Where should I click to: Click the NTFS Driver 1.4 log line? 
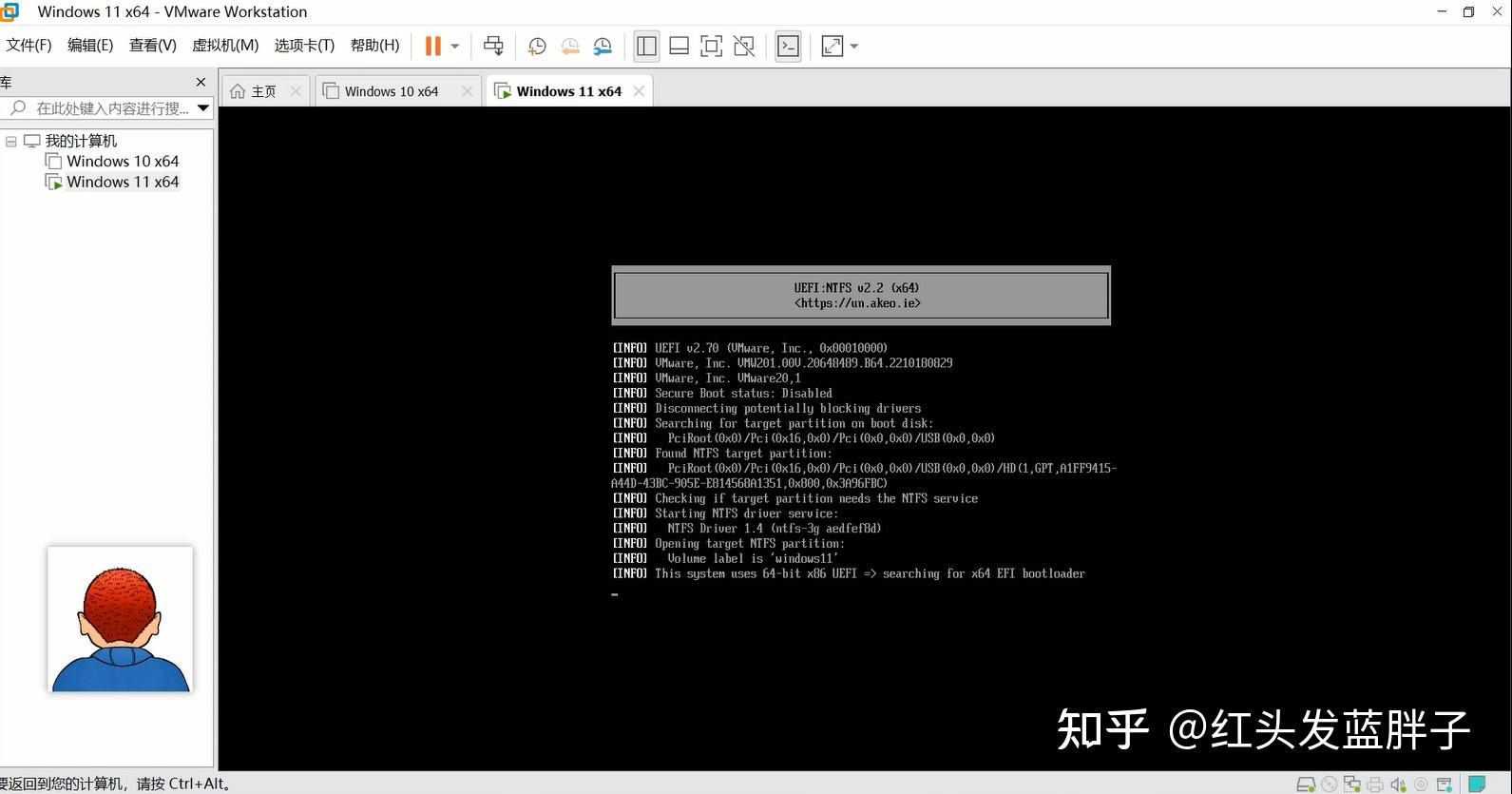(x=774, y=528)
